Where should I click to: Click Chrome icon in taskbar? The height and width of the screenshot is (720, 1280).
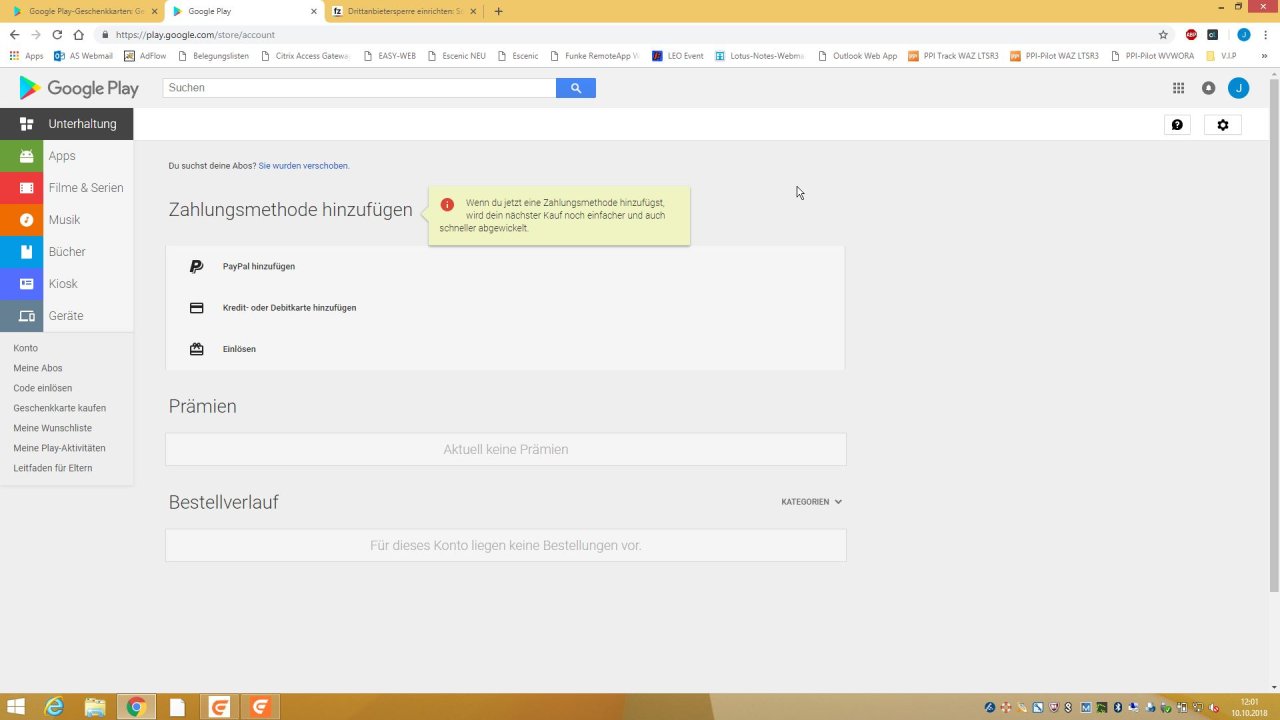pyautogui.click(x=136, y=707)
